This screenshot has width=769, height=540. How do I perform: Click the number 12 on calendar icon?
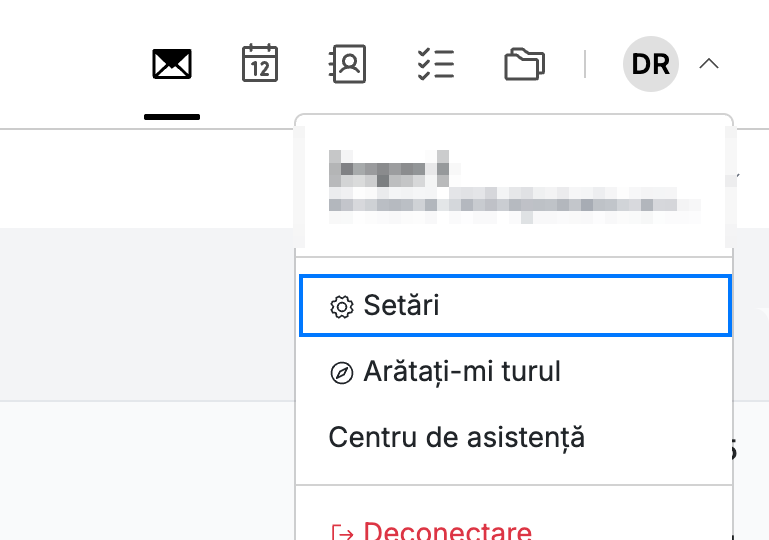[x=260, y=69]
